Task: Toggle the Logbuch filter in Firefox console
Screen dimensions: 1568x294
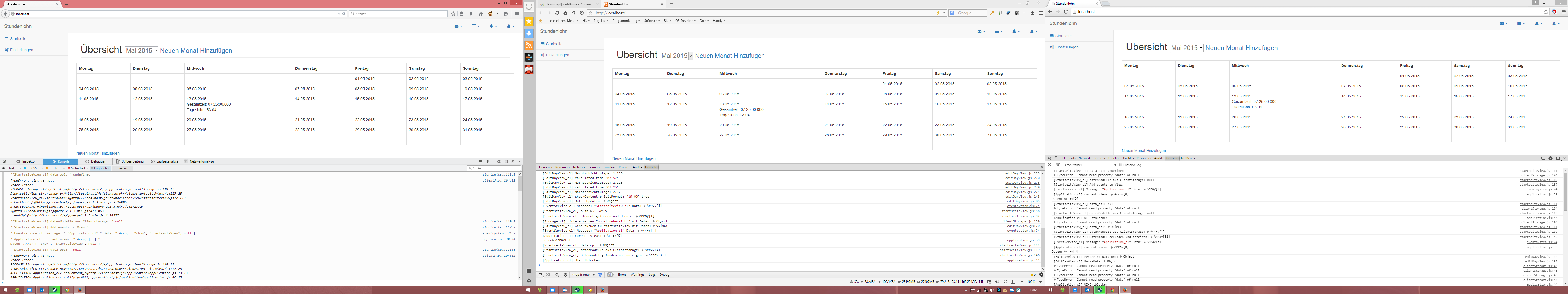Action: click(x=100, y=168)
